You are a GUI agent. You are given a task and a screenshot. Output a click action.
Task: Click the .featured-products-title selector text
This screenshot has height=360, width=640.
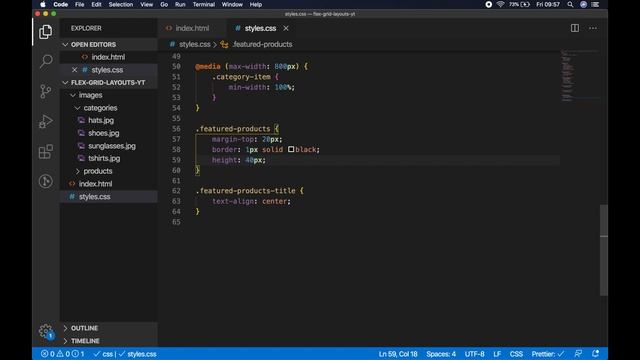[245, 191]
